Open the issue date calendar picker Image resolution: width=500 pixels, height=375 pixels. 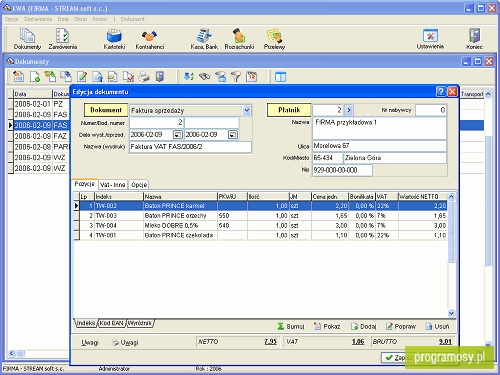pos(178,135)
